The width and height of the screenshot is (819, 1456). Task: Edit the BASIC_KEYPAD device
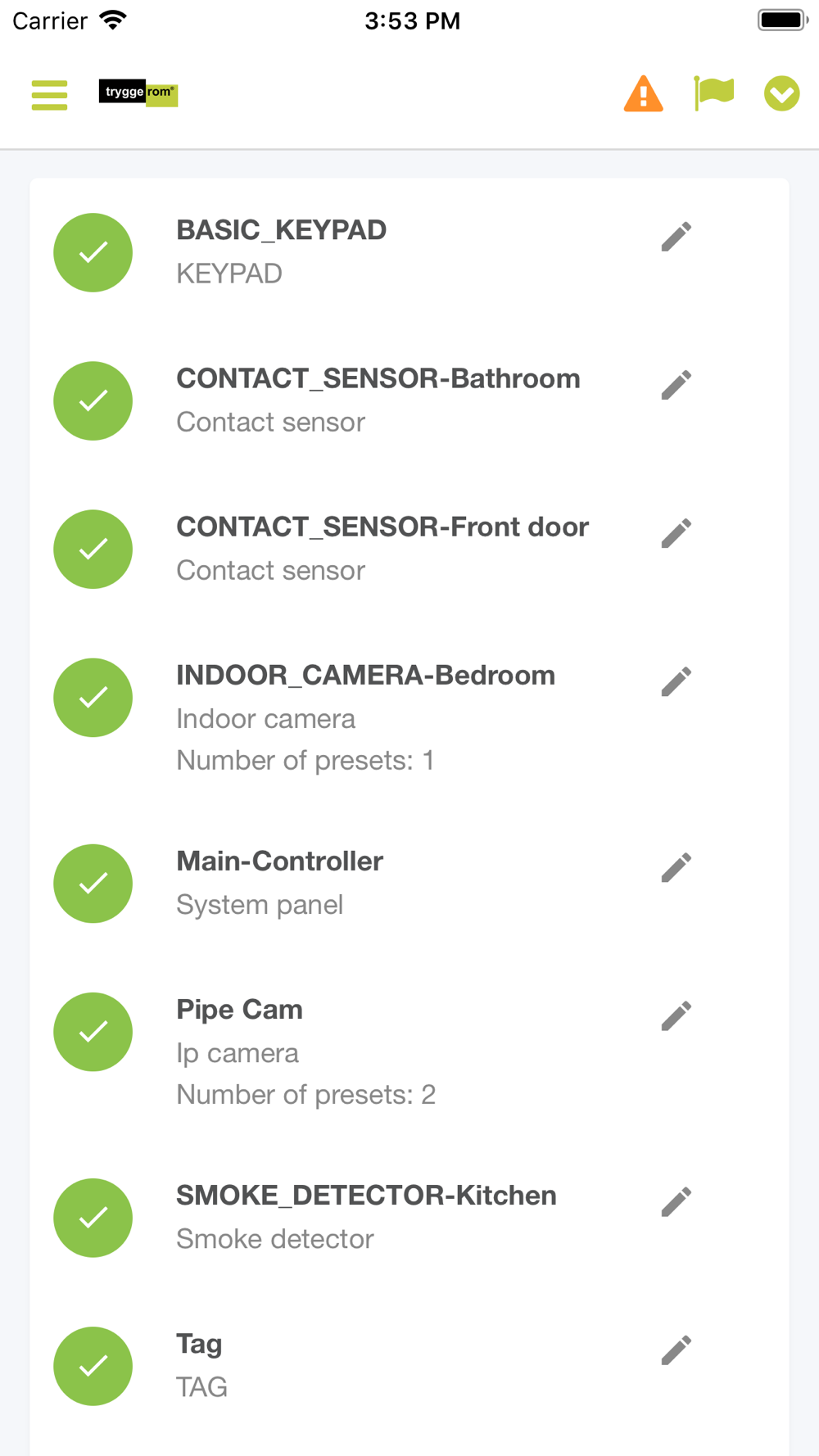coord(676,237)
